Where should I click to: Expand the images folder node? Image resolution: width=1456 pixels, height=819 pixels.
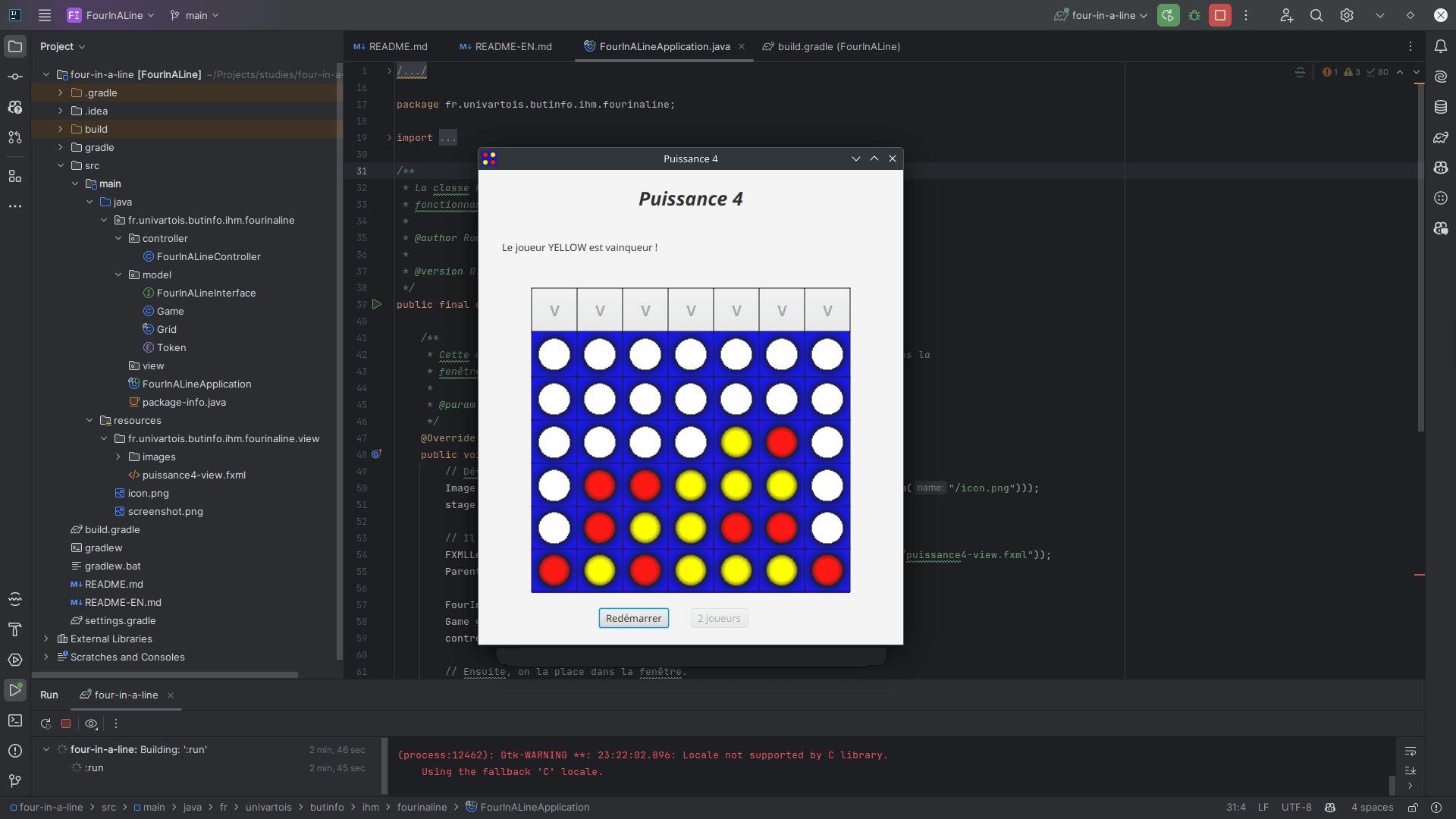click(118, 457)
